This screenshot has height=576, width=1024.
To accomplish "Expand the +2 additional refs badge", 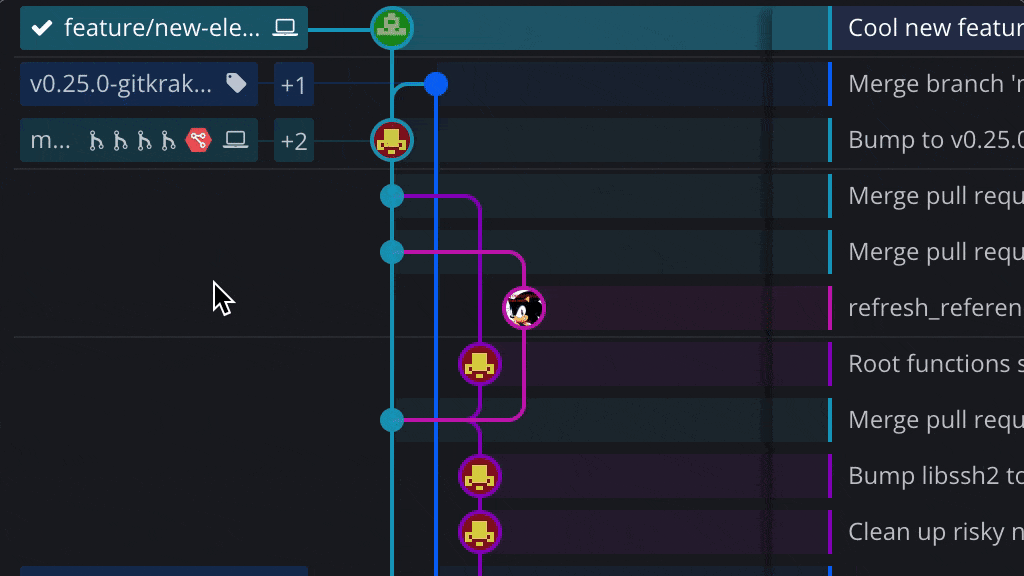I will [293, 141].
